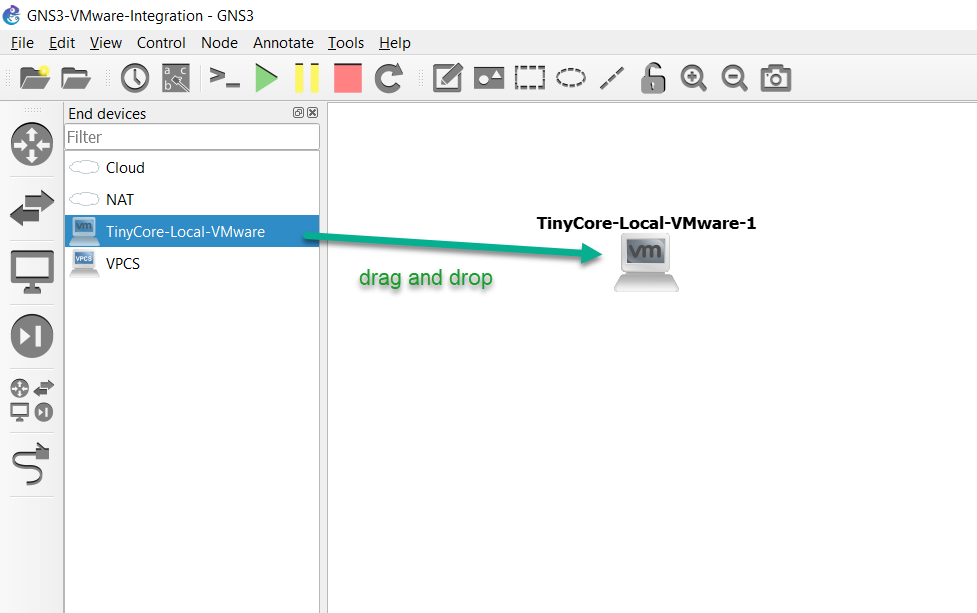The height and width of the screenshot is (613, 977).
Task: Click the Insert a picture icon
Action: [489, 78]
